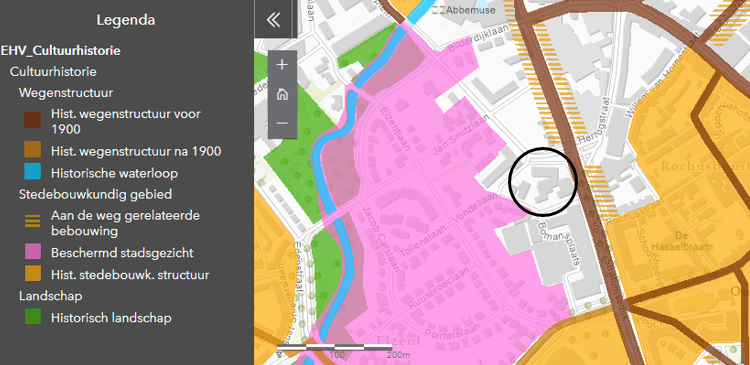Click the pink Beschermd stadsgezicht swatch

pos(33,252)
